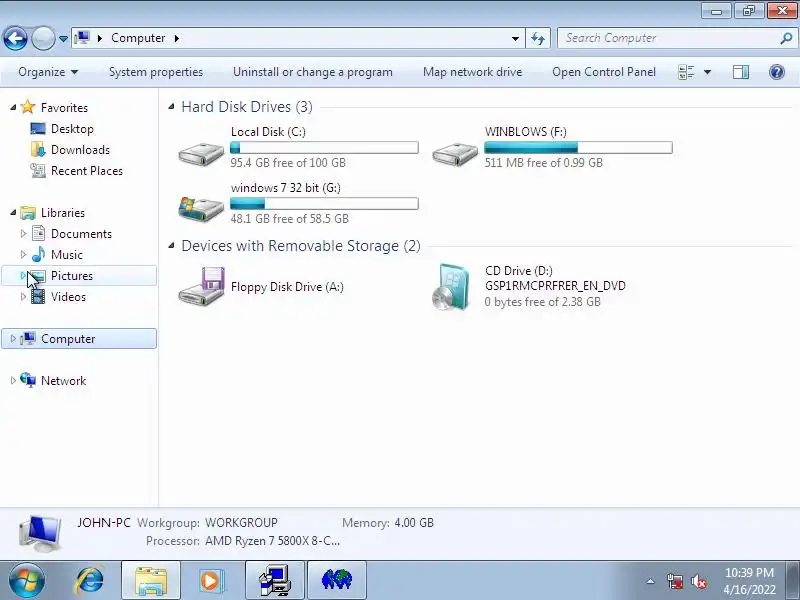
Task: Click 'GSP1RMCPRFRER_EN_DVD' label
Action: pyautogui.click(x=555, y=286)
